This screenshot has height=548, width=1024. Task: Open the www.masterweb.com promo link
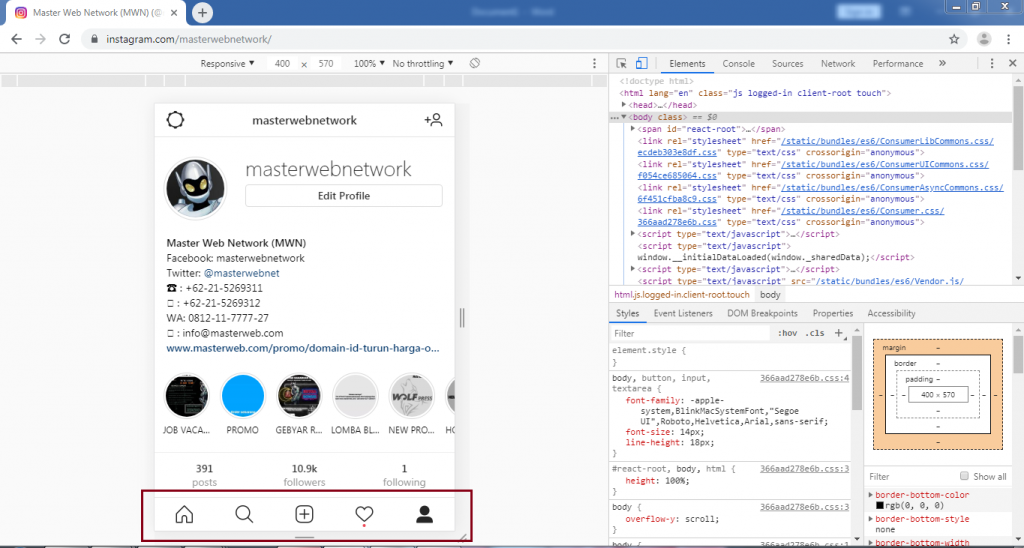click(303, 348)
